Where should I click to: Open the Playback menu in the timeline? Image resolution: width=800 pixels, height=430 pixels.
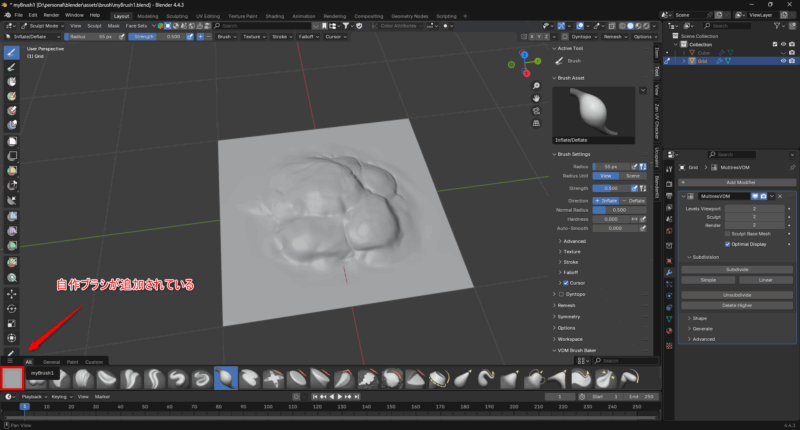pos(32,396)
